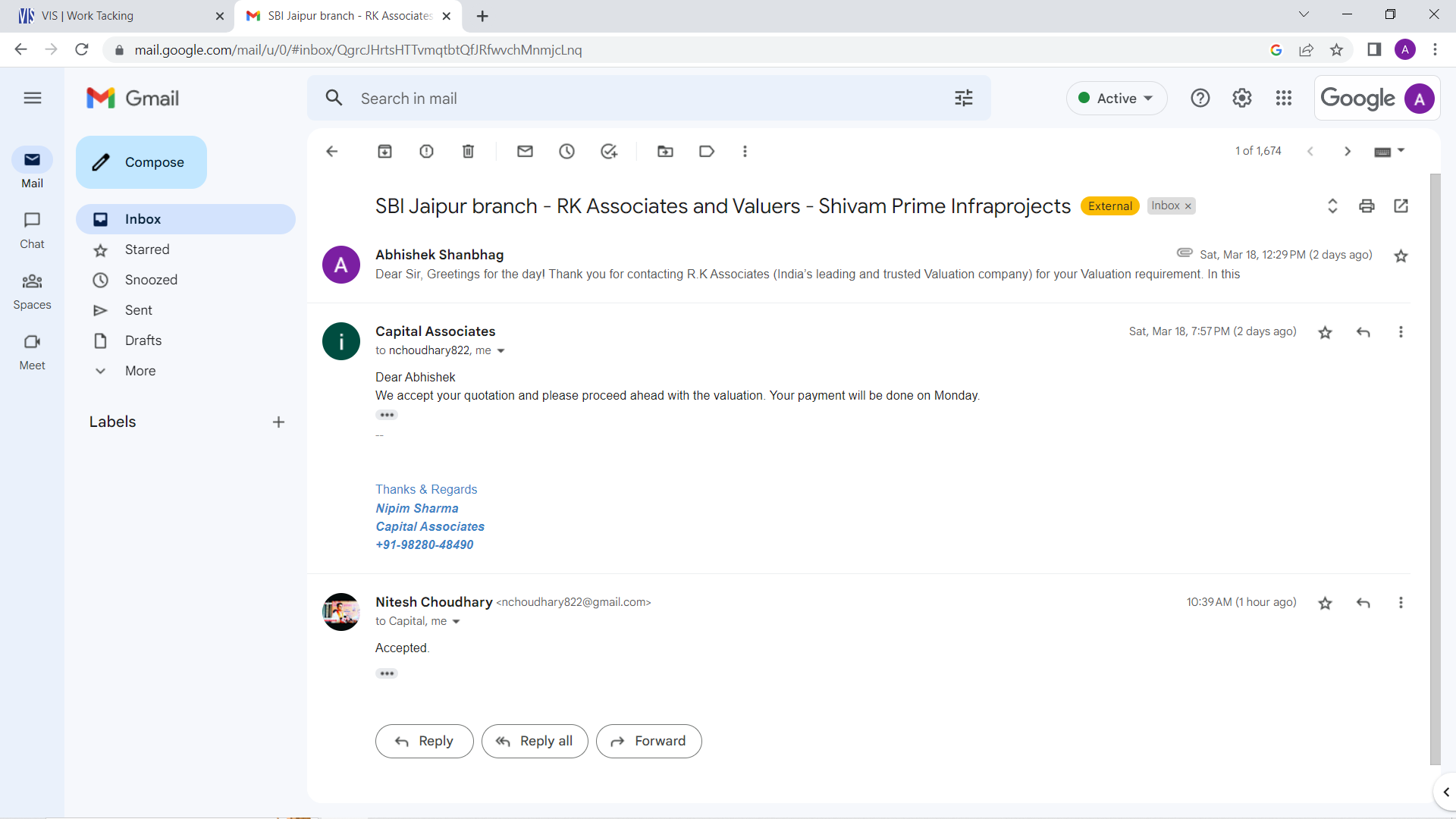This screenshot has height=819, width=1456.
Task: Expand all messages in thread
Action: tap(1332, 206)
